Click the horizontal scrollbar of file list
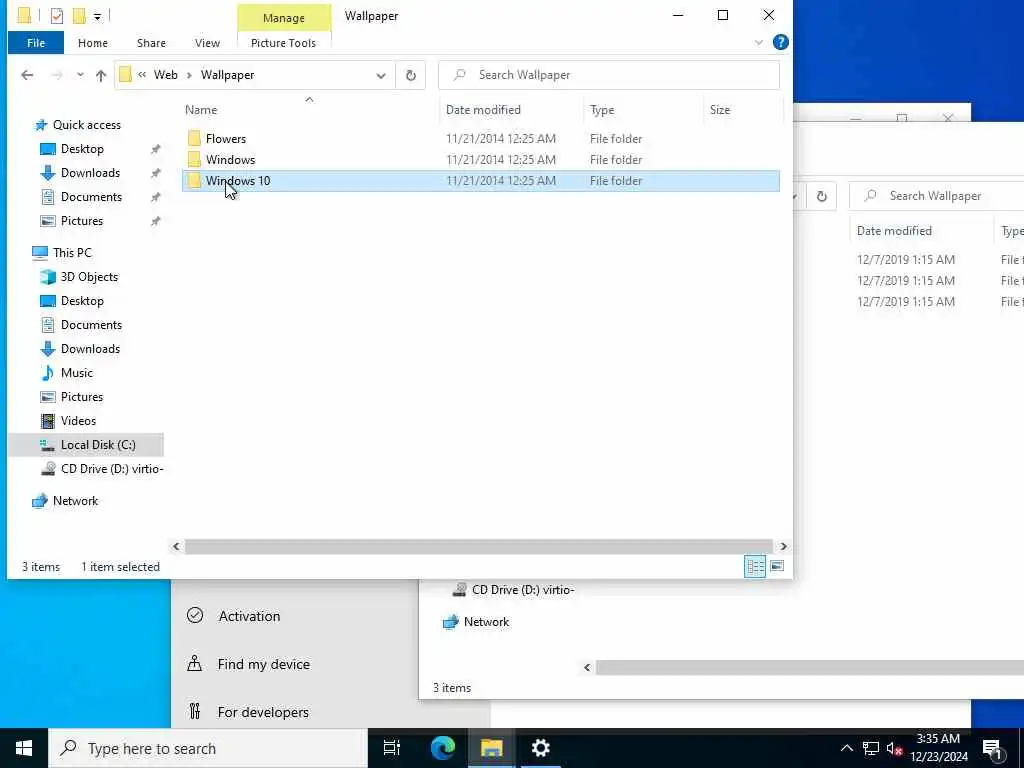Viewport: 1024px width, 768px height. [x=479, y=547]
